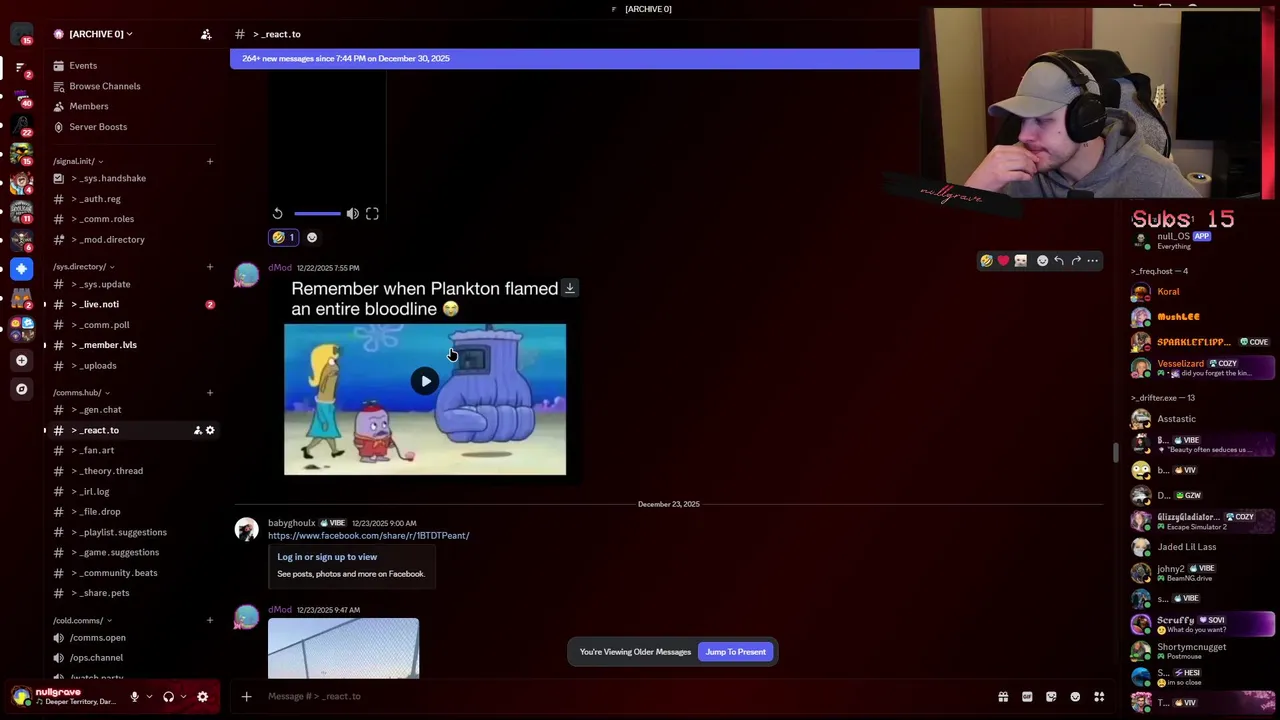Collapse the /cold.comms/ category
The image size is (1280, 720).
click(x=82, y=621)
